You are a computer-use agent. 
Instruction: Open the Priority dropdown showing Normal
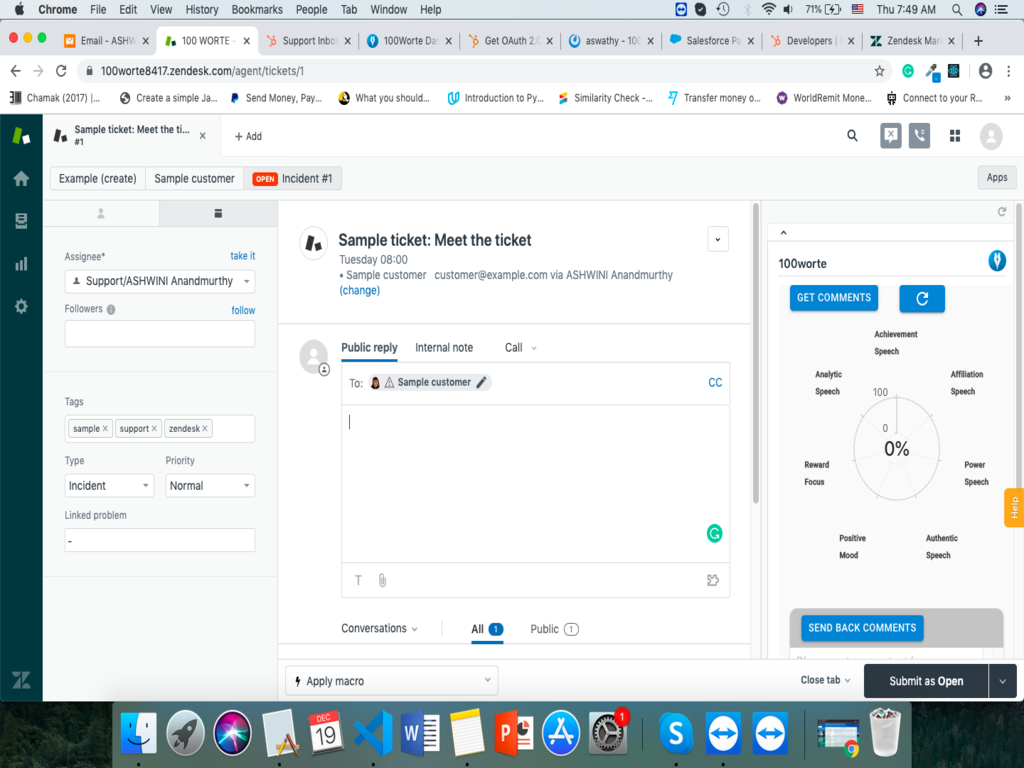[x=210, y=486]
